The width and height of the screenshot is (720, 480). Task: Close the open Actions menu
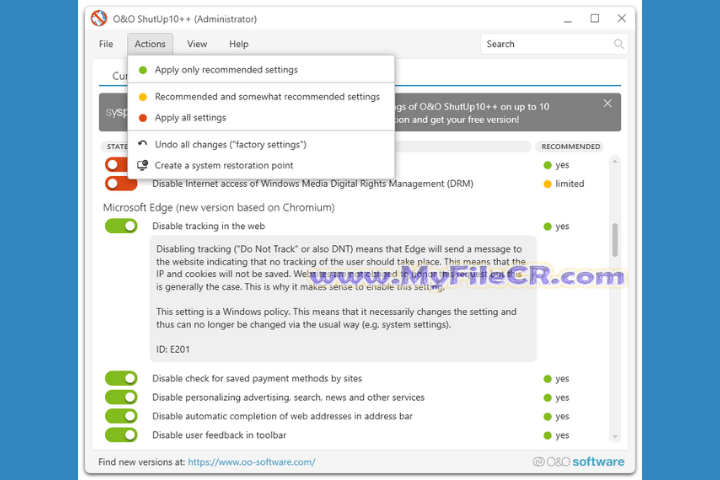point(150,44)
